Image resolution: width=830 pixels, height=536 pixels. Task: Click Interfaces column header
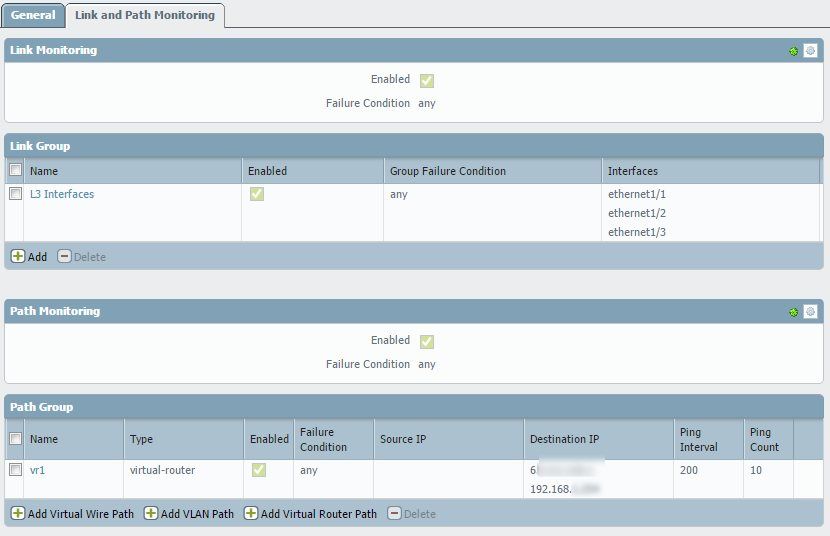point(711,171)
